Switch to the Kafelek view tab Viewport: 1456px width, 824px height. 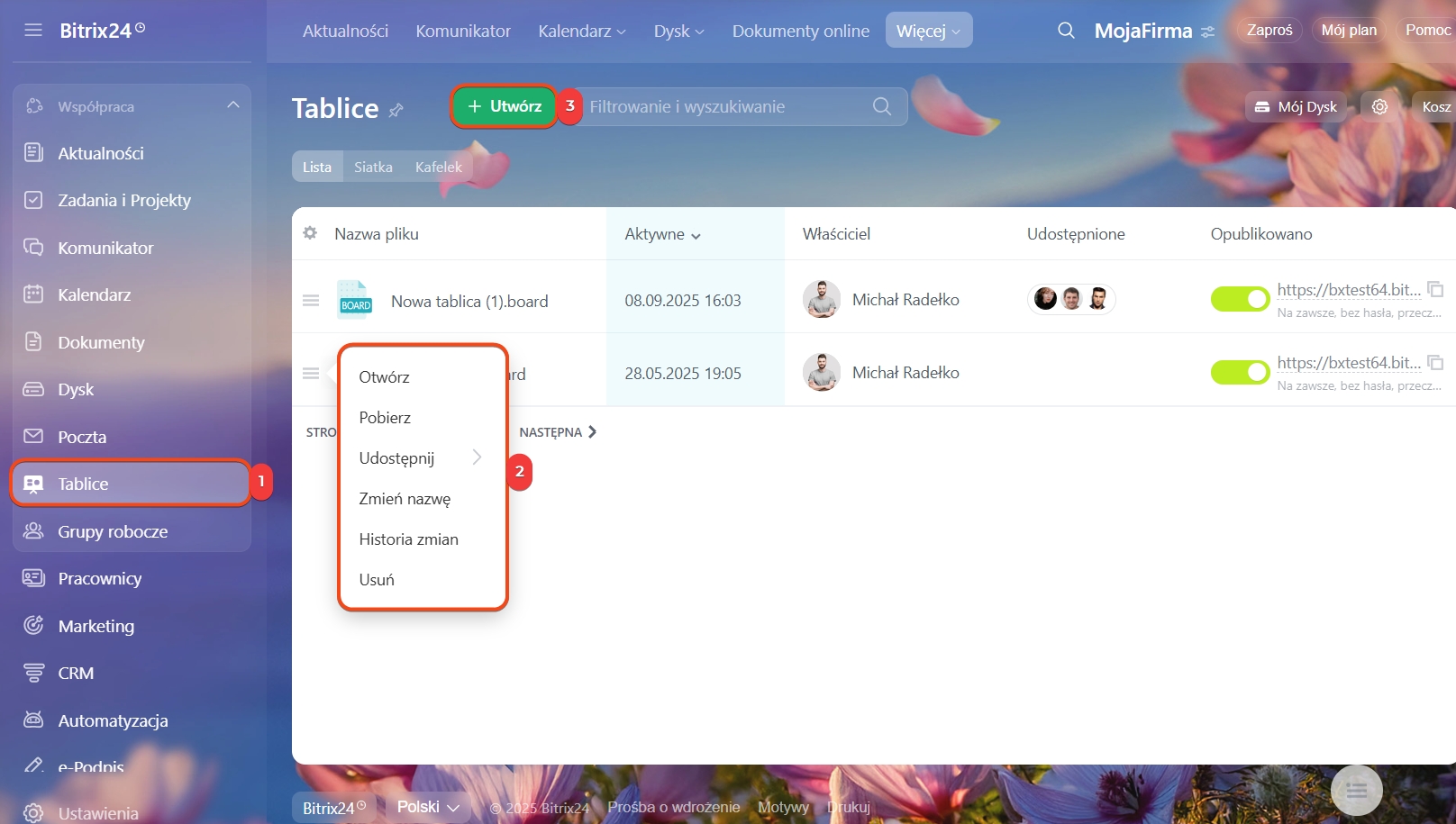click(439, 167)
